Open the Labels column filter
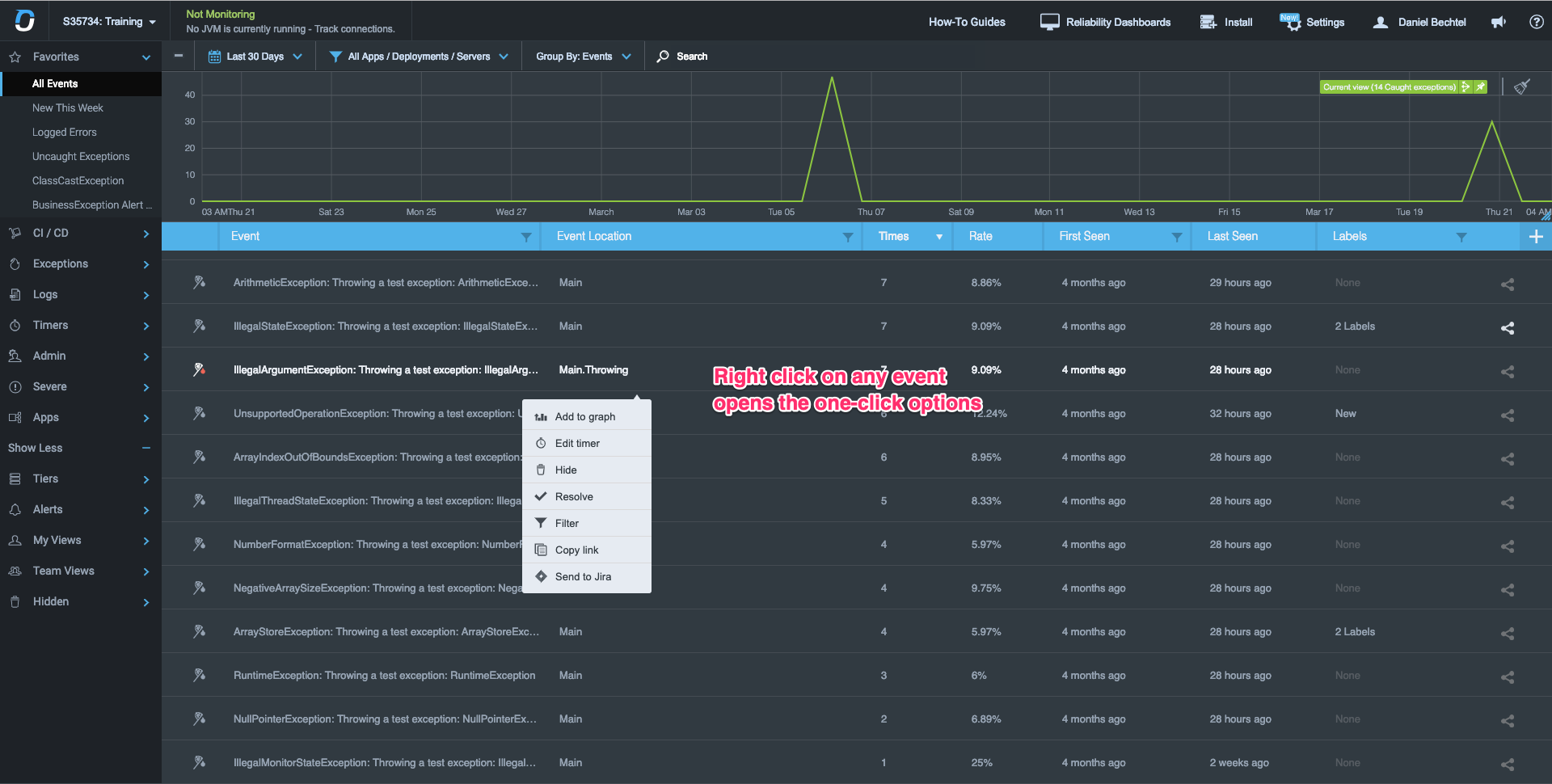The height and width of the screenshot is (784, 1552). (1461, 237)
